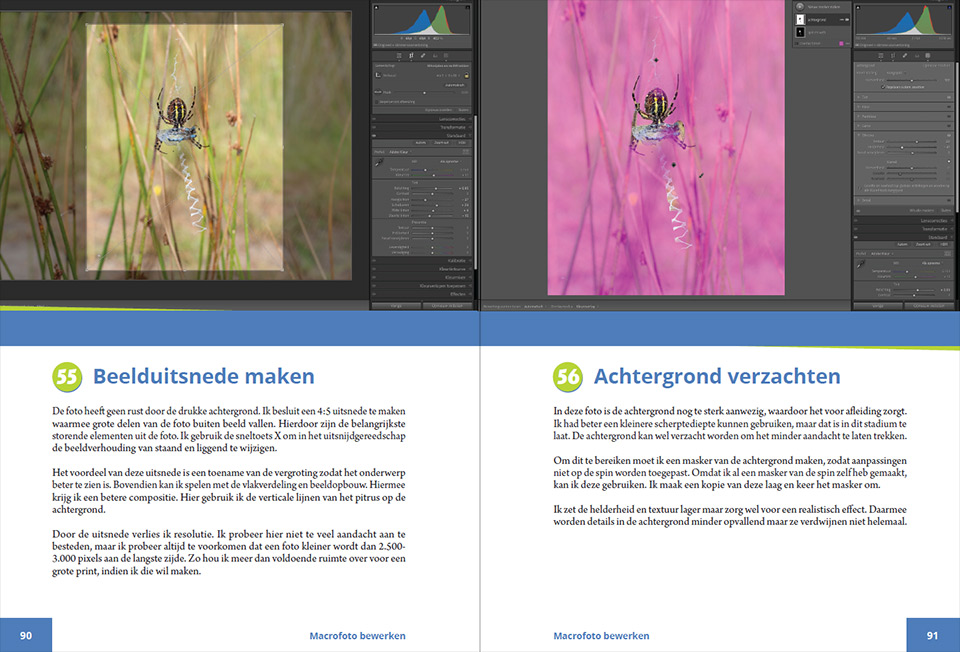The image size is (960, 652).
Task: Click the Zwart-wit button in the left screenshot
Action: click(442, 143)
